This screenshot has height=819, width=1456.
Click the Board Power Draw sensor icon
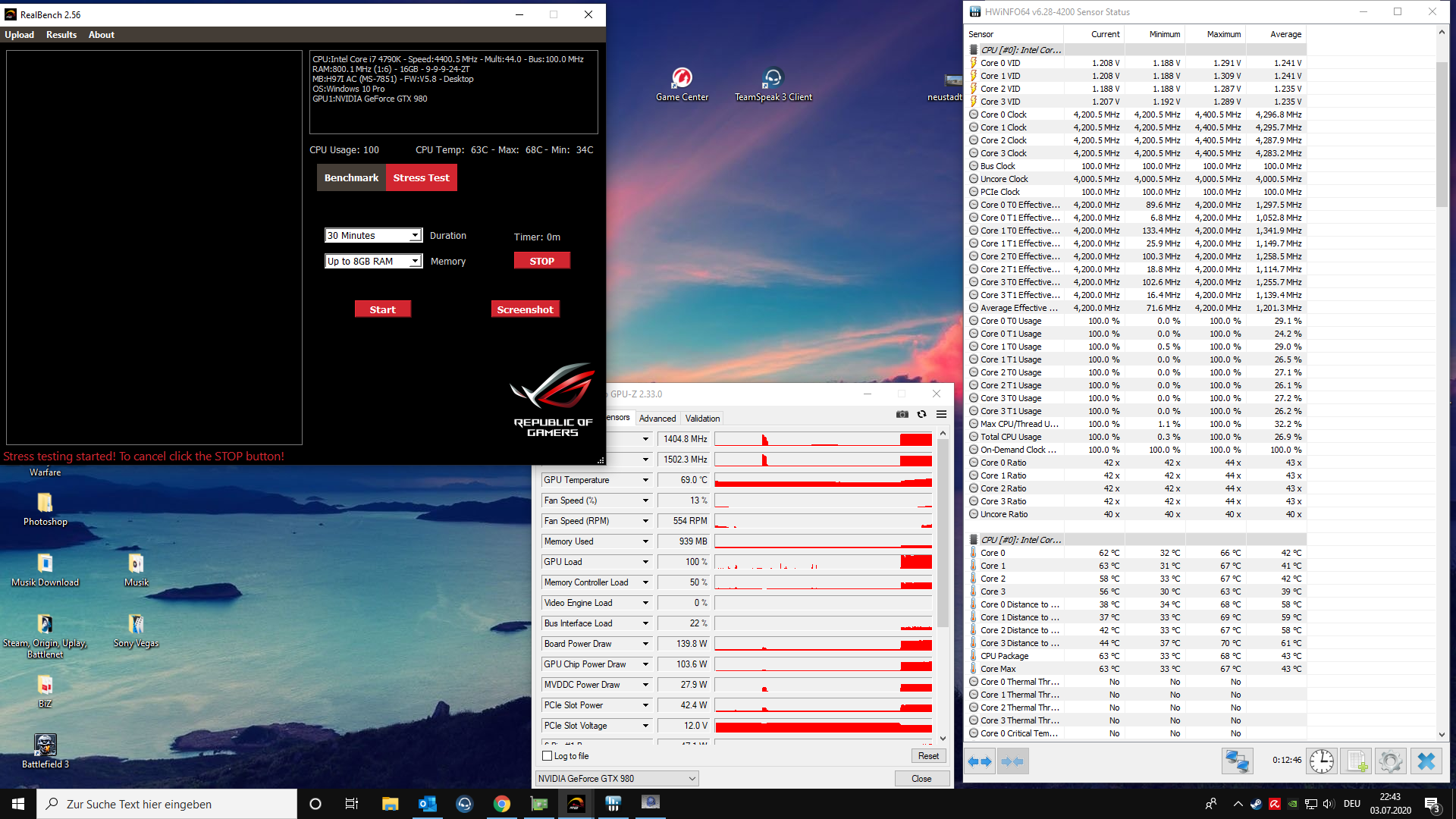pos(644,643)
